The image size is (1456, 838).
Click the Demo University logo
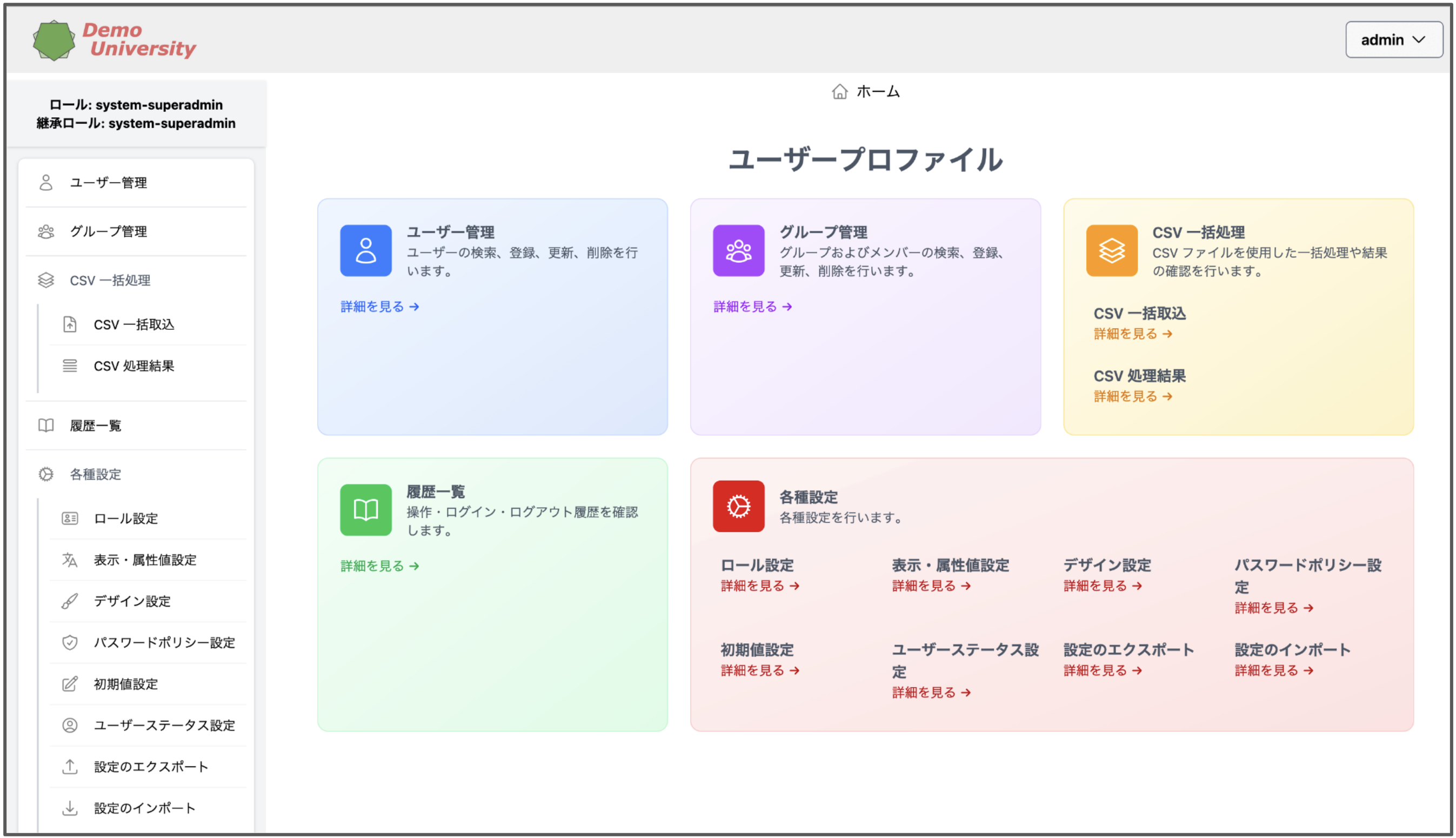pos(114,39)
